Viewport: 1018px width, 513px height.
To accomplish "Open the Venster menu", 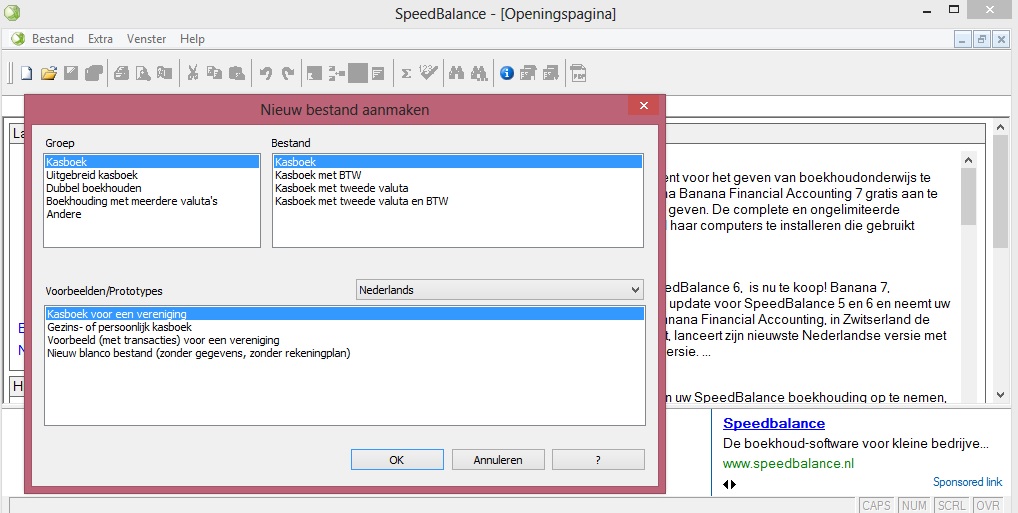I will [147, 39].
